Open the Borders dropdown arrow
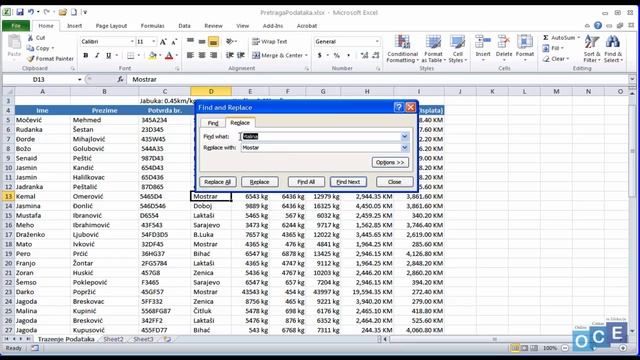Screen dimensions: 640x360 pyautogui.click(x=139, y=56)
